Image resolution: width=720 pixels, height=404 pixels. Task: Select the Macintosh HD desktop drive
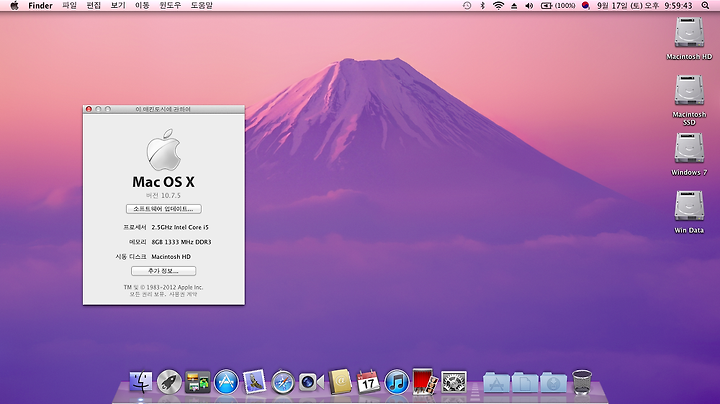[689, 39]
